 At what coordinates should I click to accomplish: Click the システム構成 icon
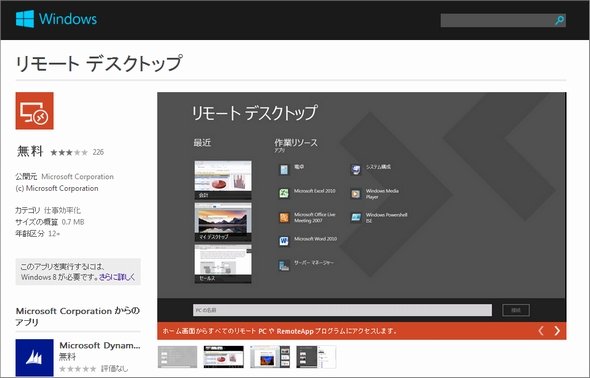[x=356, y=170]
